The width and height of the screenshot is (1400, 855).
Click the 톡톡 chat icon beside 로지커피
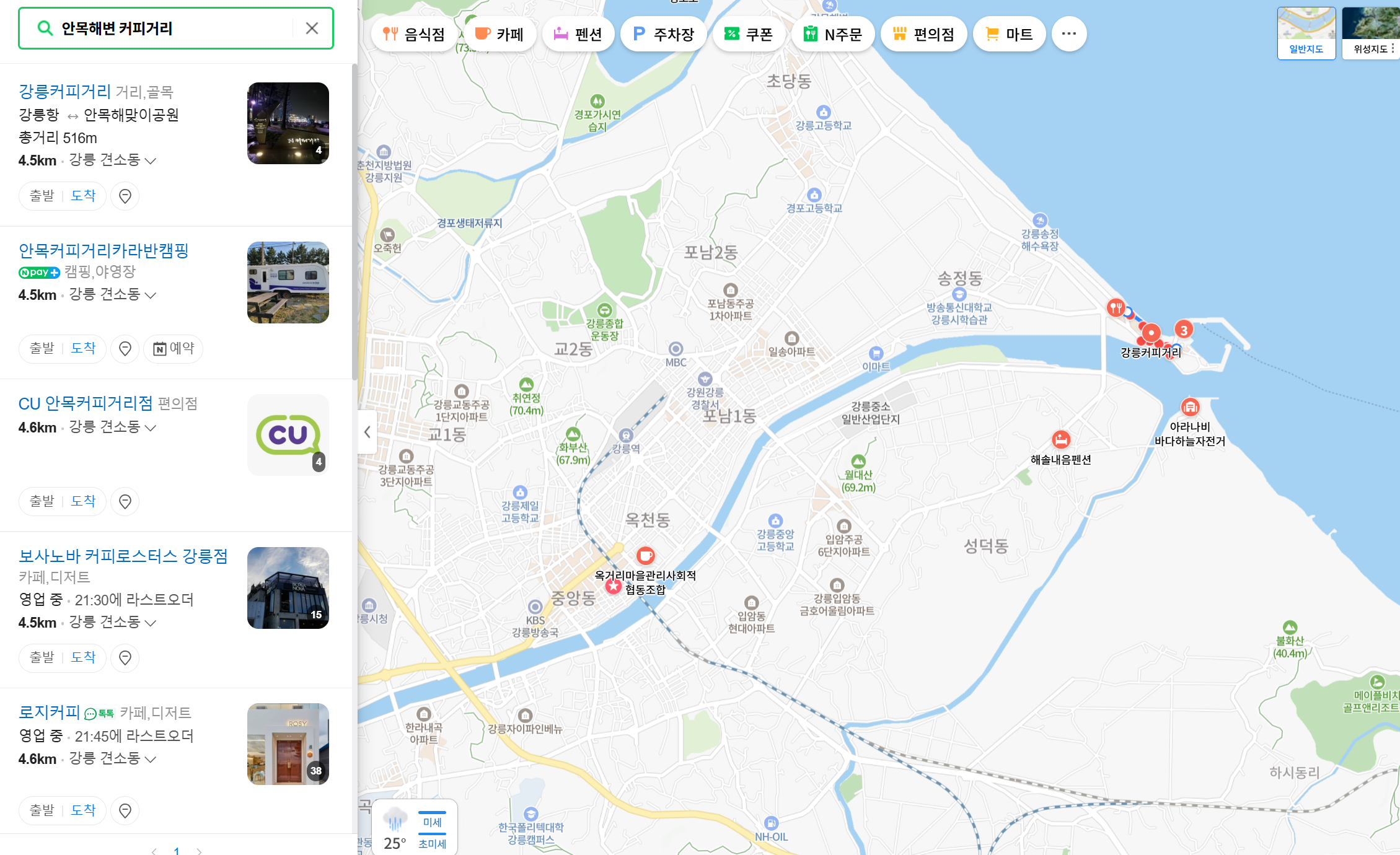pos(99,714)
